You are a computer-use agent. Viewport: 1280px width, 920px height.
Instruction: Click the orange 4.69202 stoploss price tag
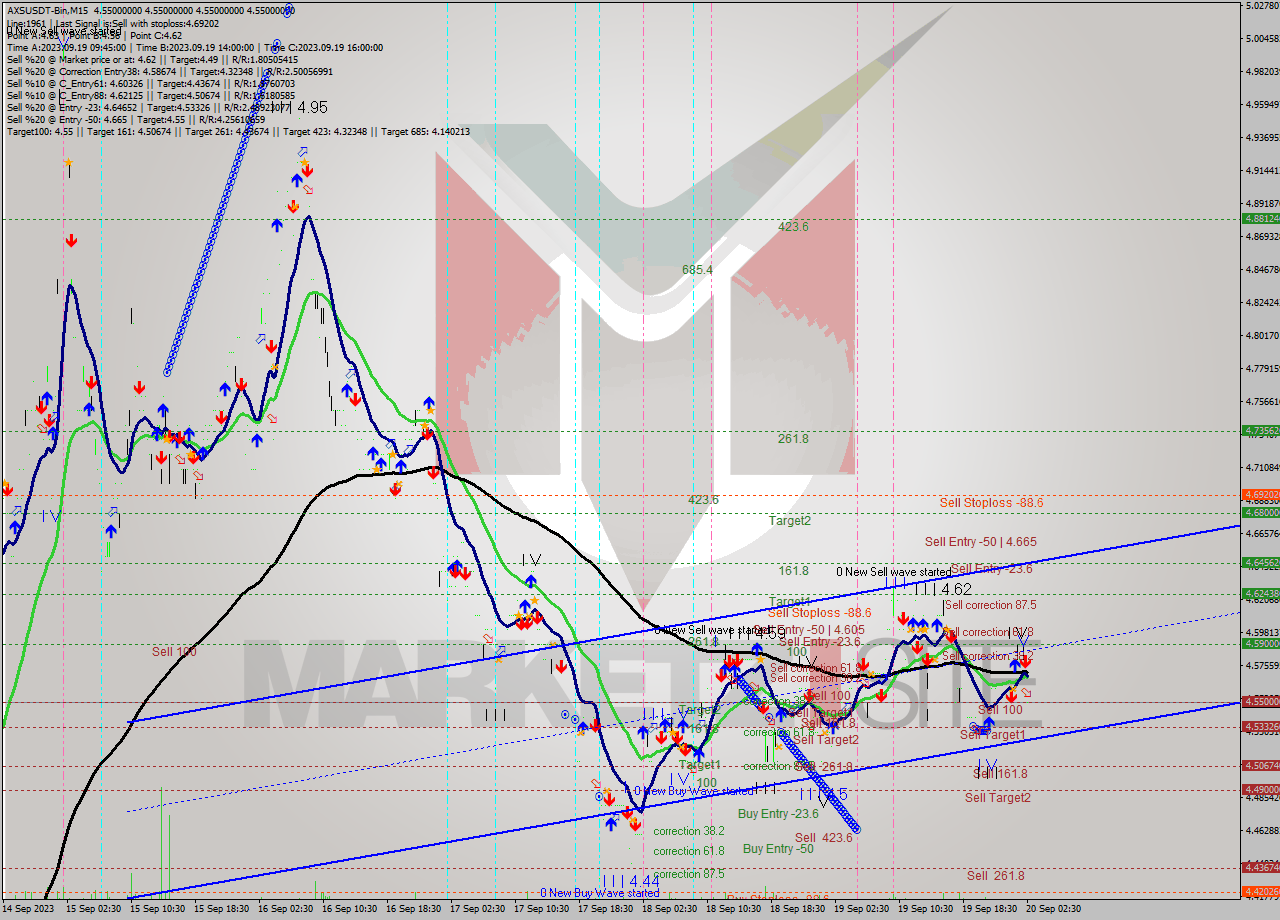[x=1260, y=494]
